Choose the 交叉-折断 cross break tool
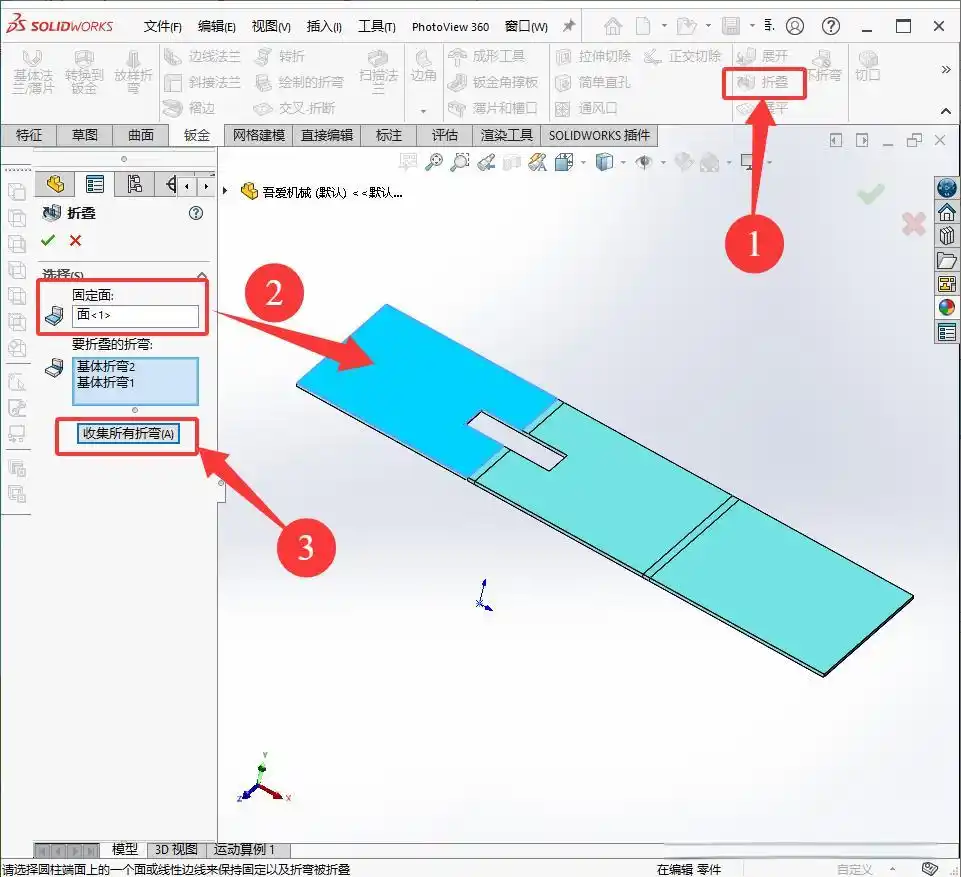This screenshot has width=961, height=877. [x=294, y=108]
